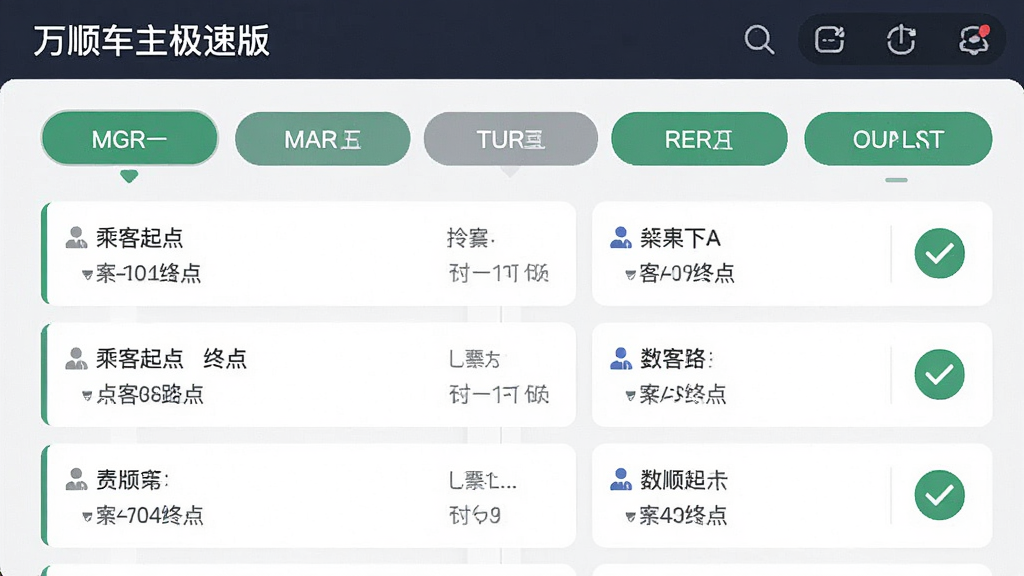Click blue passenger icon in top right card
Screen dimensions: 1024x576
click(x=620, y=238)
